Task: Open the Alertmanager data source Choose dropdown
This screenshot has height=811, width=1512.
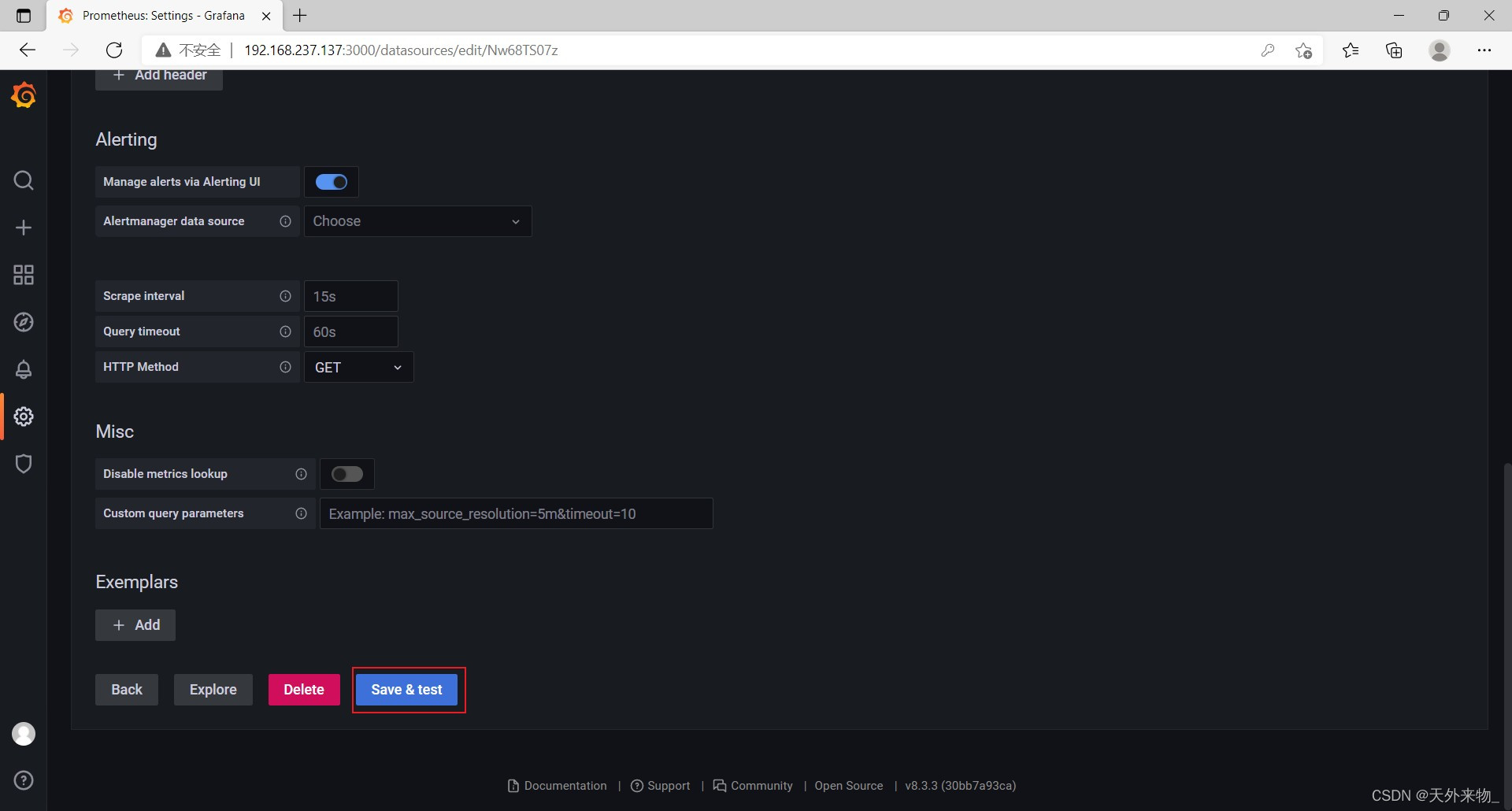Action: click(x=418, y=221)
